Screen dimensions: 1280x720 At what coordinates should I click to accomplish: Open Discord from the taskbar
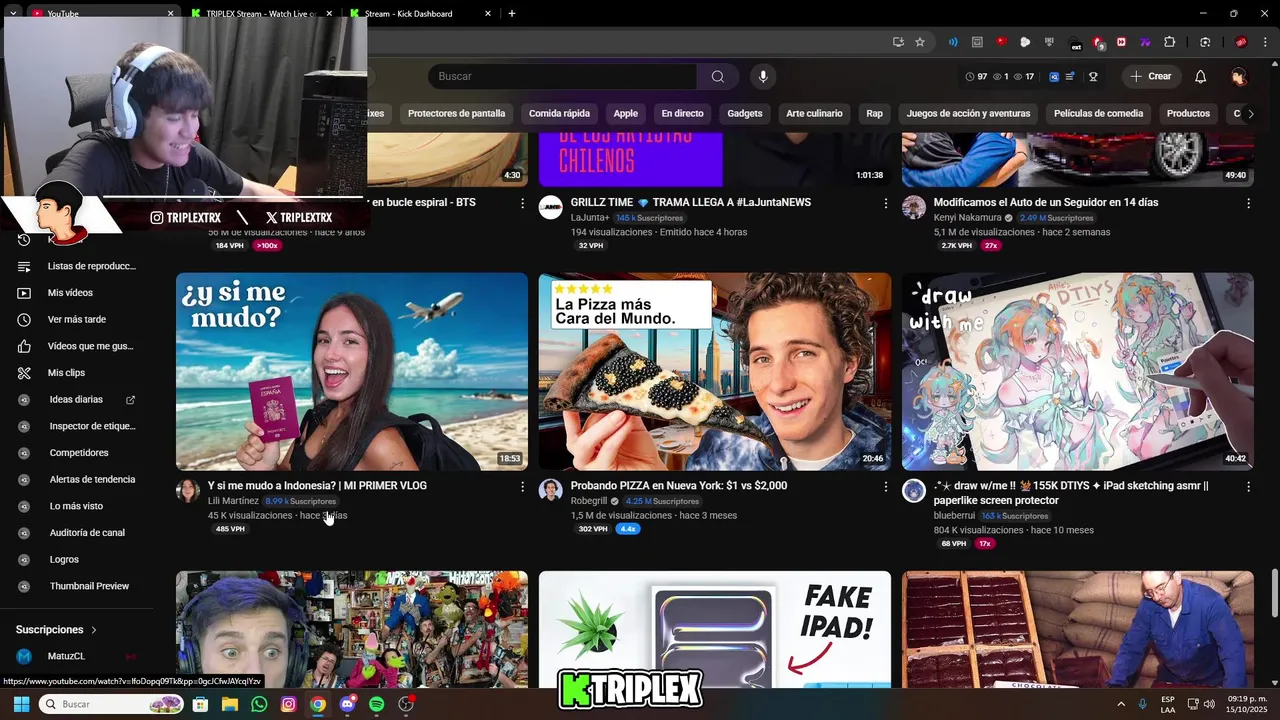coord(347,704)
